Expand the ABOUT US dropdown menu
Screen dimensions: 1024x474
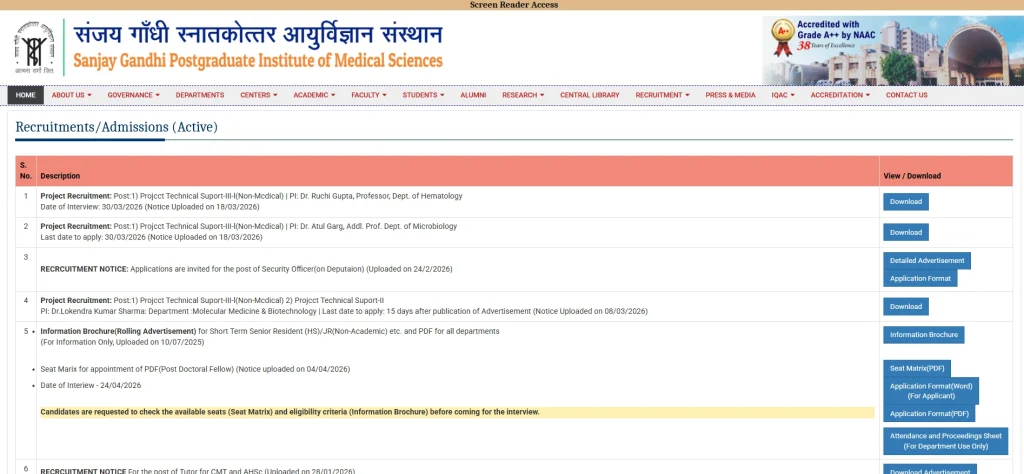click(x=71, y=95)
